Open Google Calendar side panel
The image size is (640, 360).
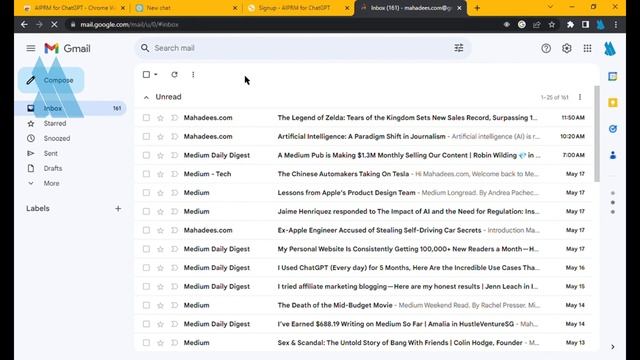pos(612,76)
